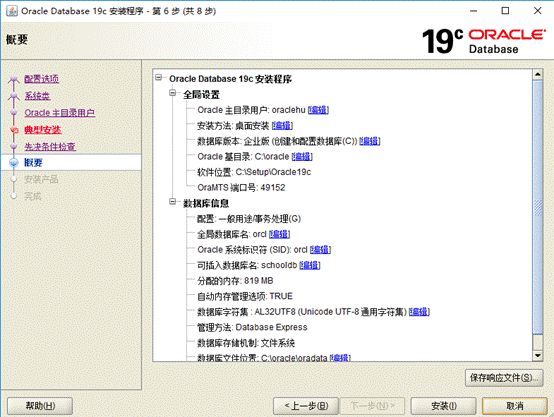
Task: Click the 保存响应文件(S) button
Action: coord(504,378)
